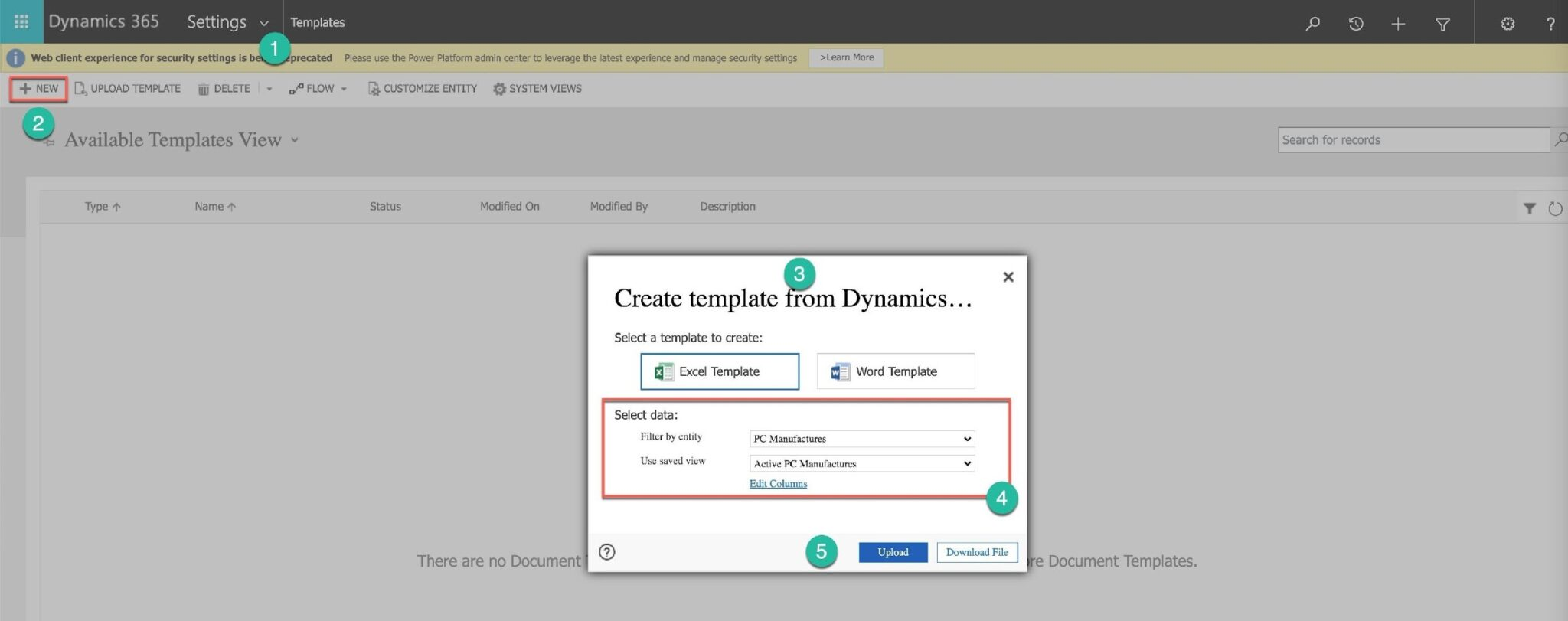The width and height of the screenshot is (1568, 621).
Task: Click the Learn More button
Action: [846, 58]
